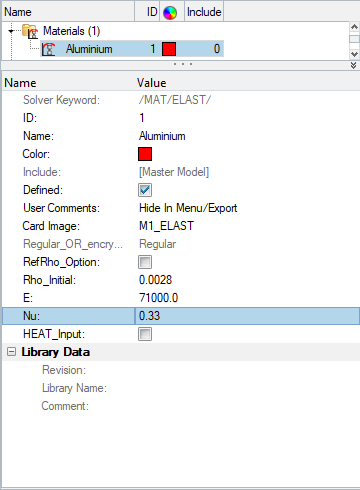
Task: Click the Comment field label
Action: tap(65, 406)
